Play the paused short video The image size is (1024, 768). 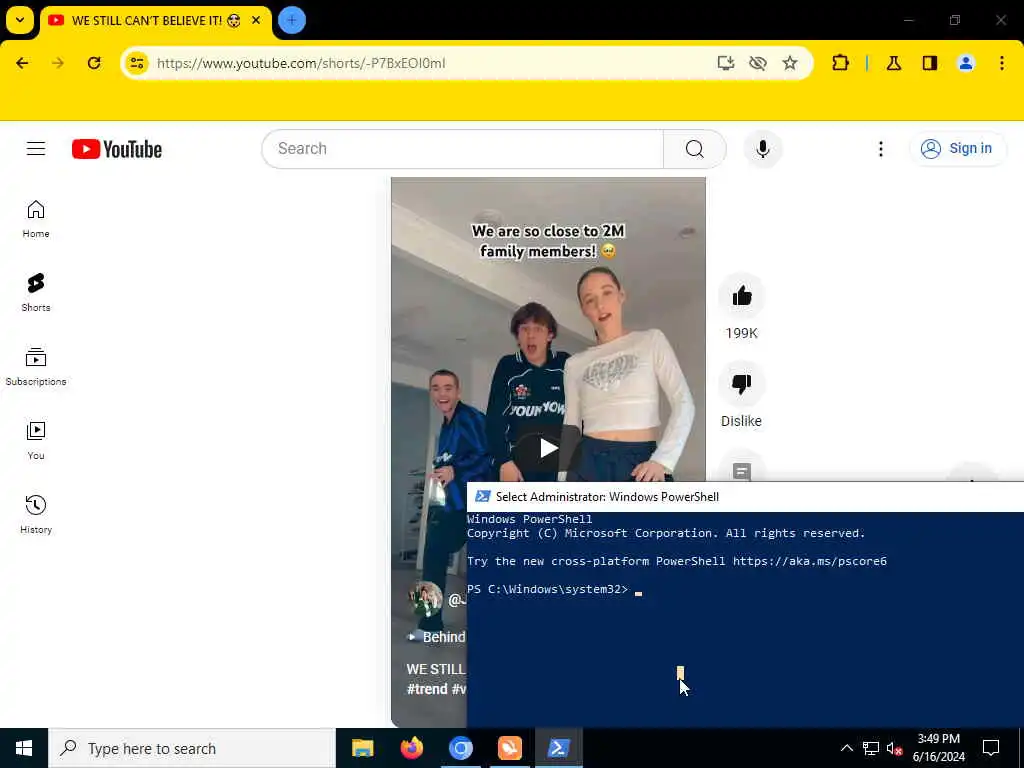coord(548,448)
